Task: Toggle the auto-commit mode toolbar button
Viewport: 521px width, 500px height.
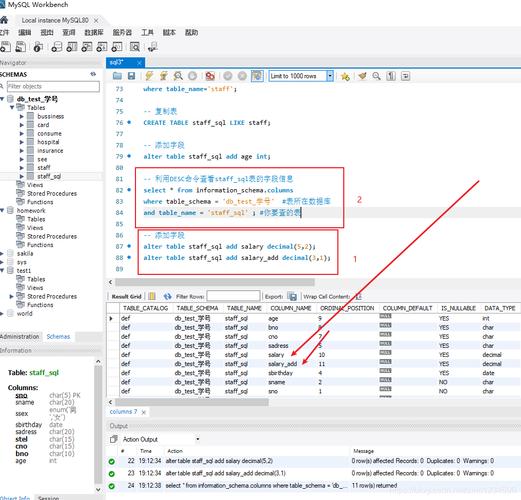Action: coord(257,76)
